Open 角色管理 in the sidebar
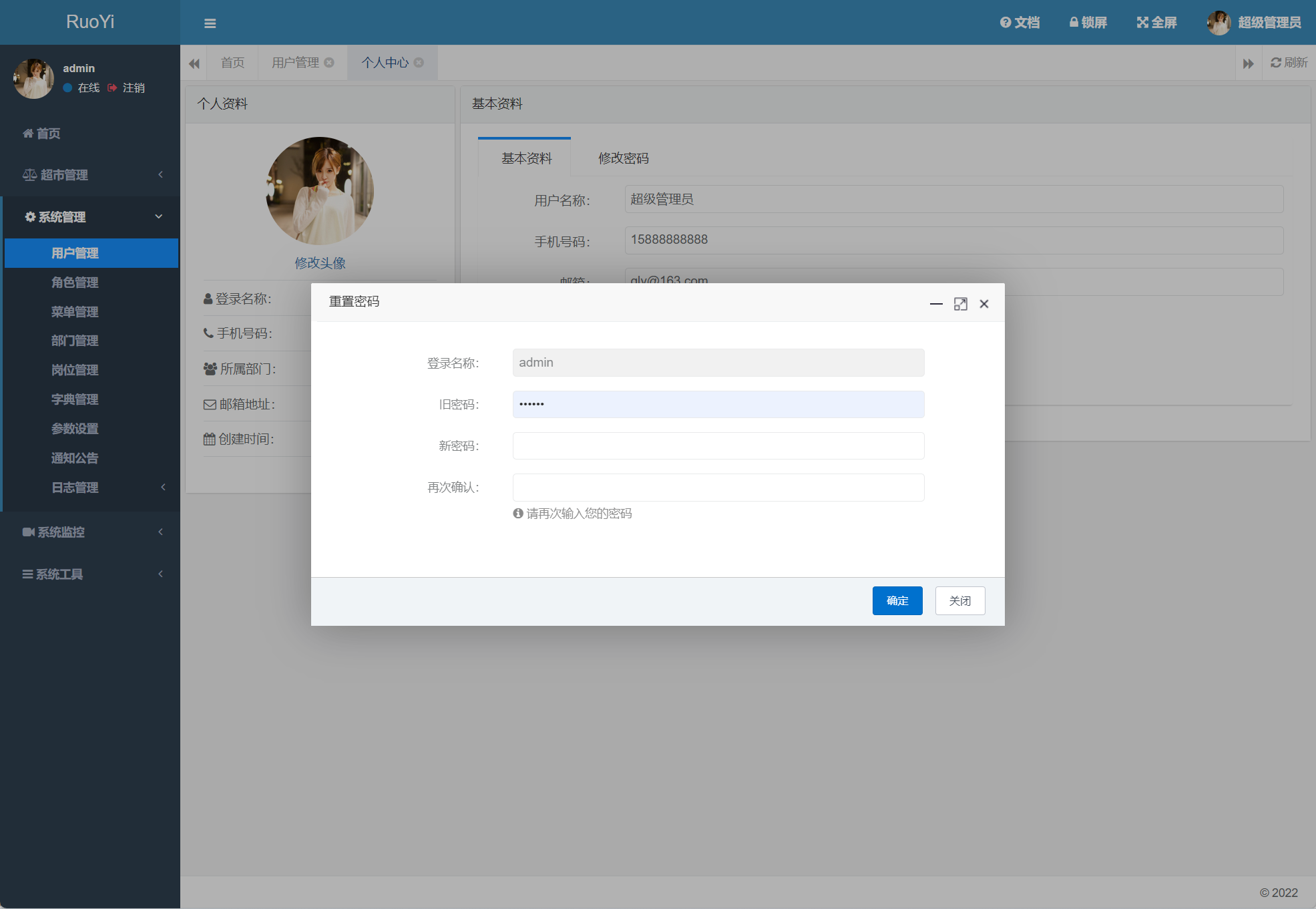This screenshot has height=909, width=1316. [x=75, y=283]
